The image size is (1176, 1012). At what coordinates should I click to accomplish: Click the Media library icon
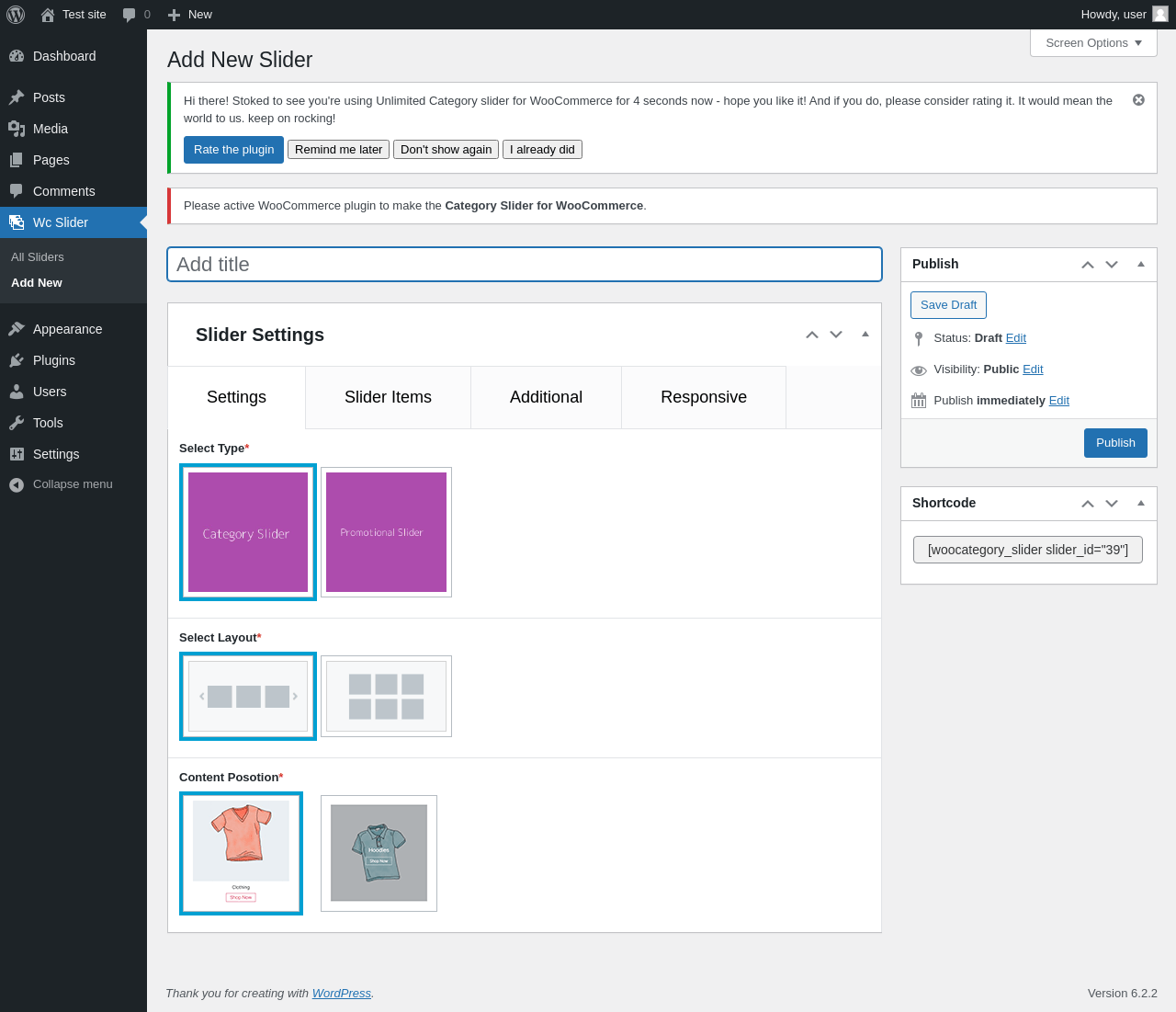click(x=17, y=129)
